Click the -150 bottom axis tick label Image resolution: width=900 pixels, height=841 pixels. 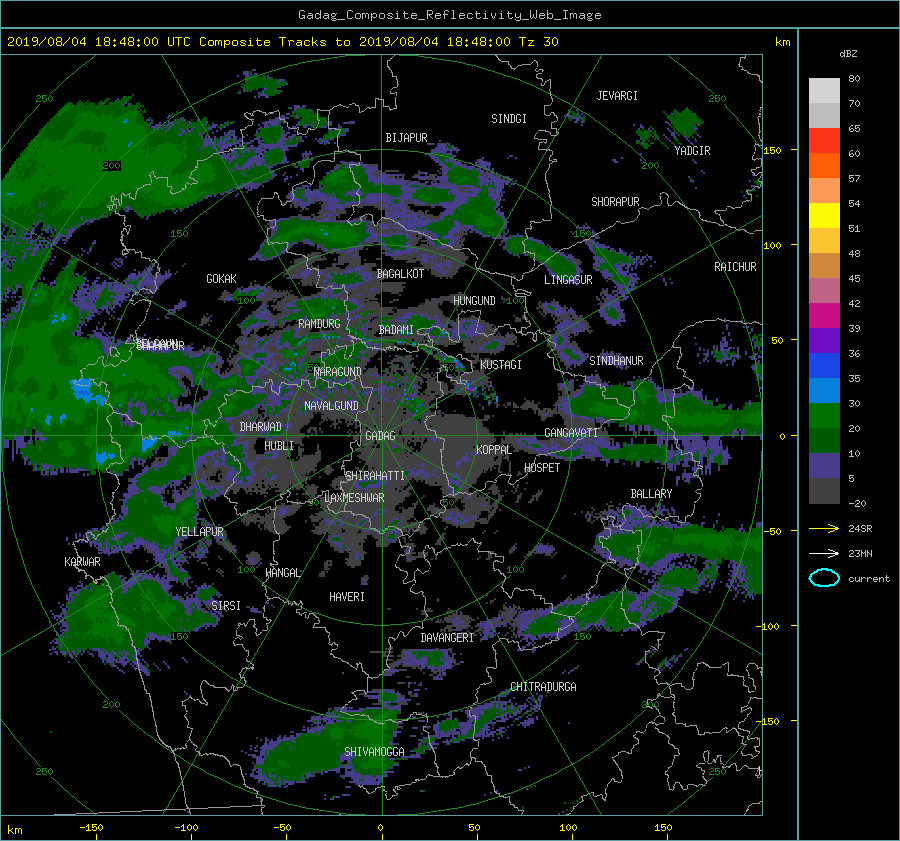pyautogui.click(x=91, y=828)
